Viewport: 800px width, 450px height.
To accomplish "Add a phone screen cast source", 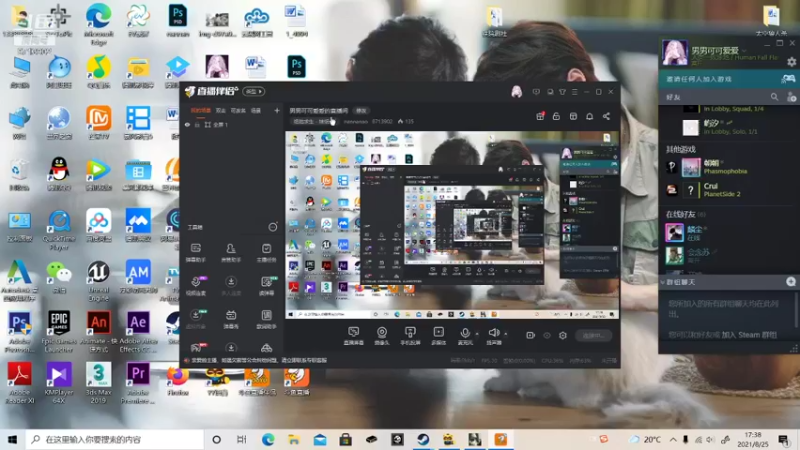I will click(410, 335).
